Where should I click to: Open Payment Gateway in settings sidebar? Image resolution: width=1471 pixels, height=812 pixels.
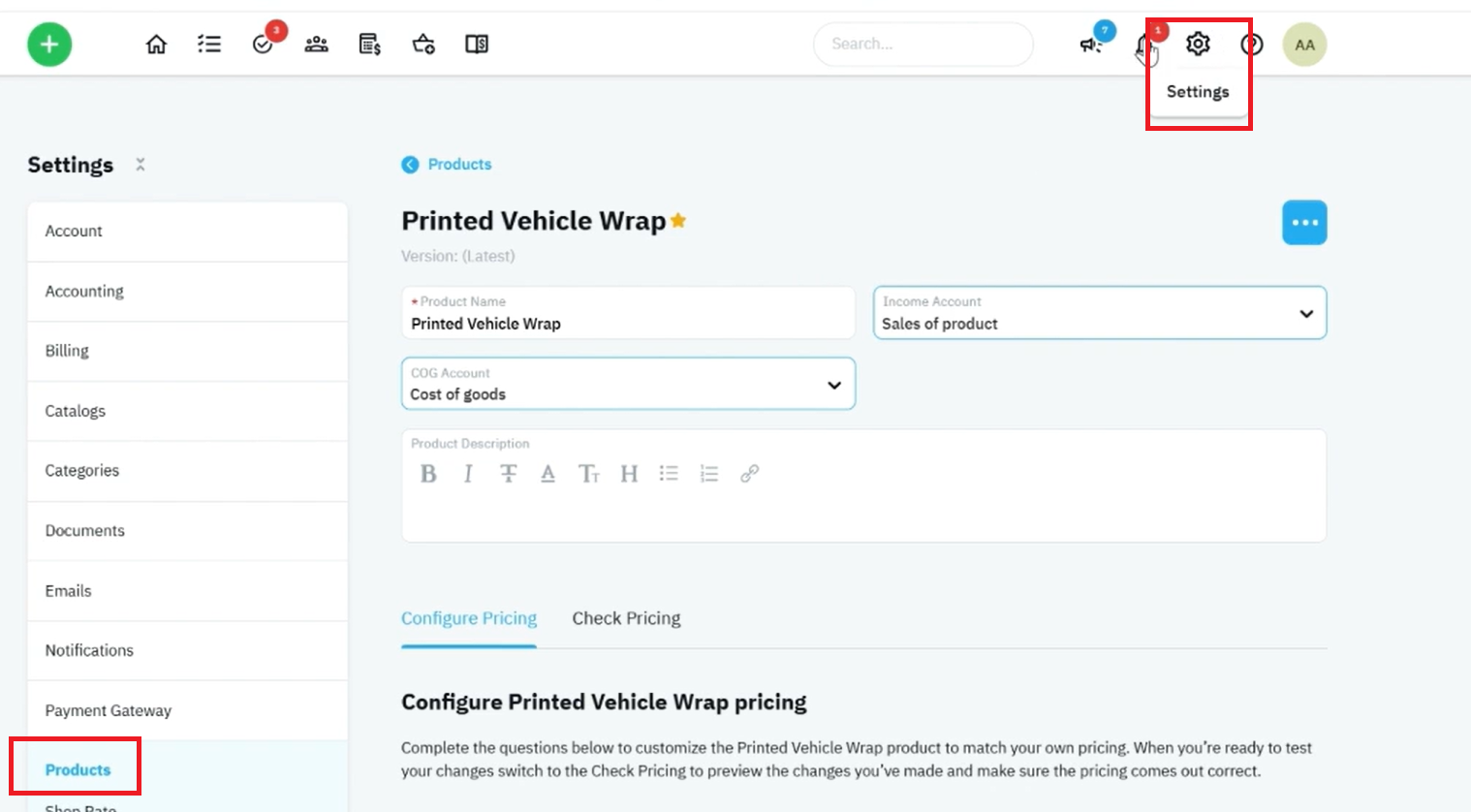[x=188, y=710]
